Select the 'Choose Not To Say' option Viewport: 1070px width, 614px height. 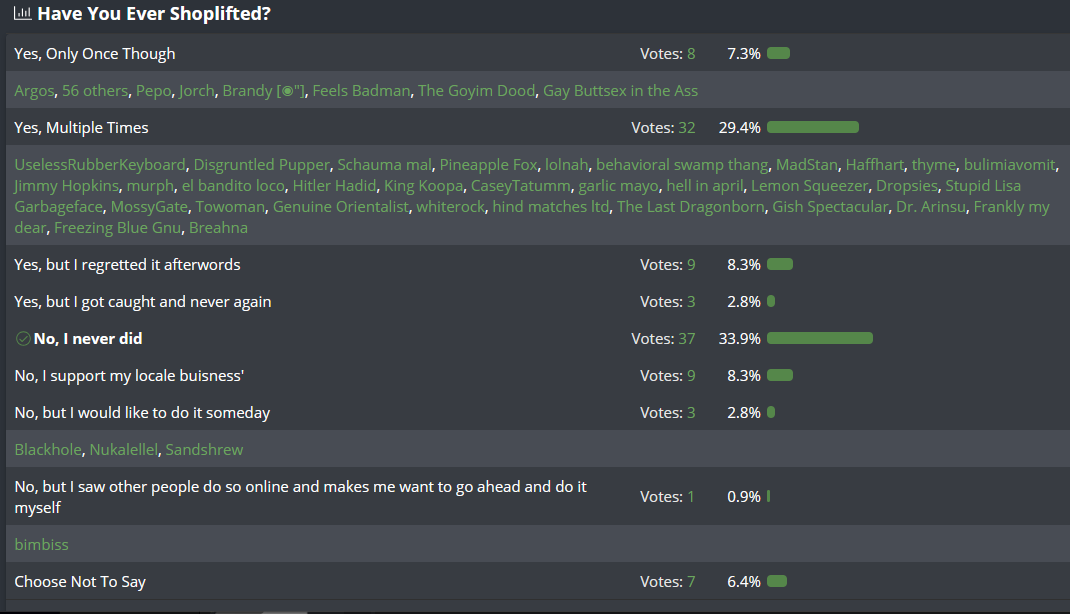click(80, 582)
